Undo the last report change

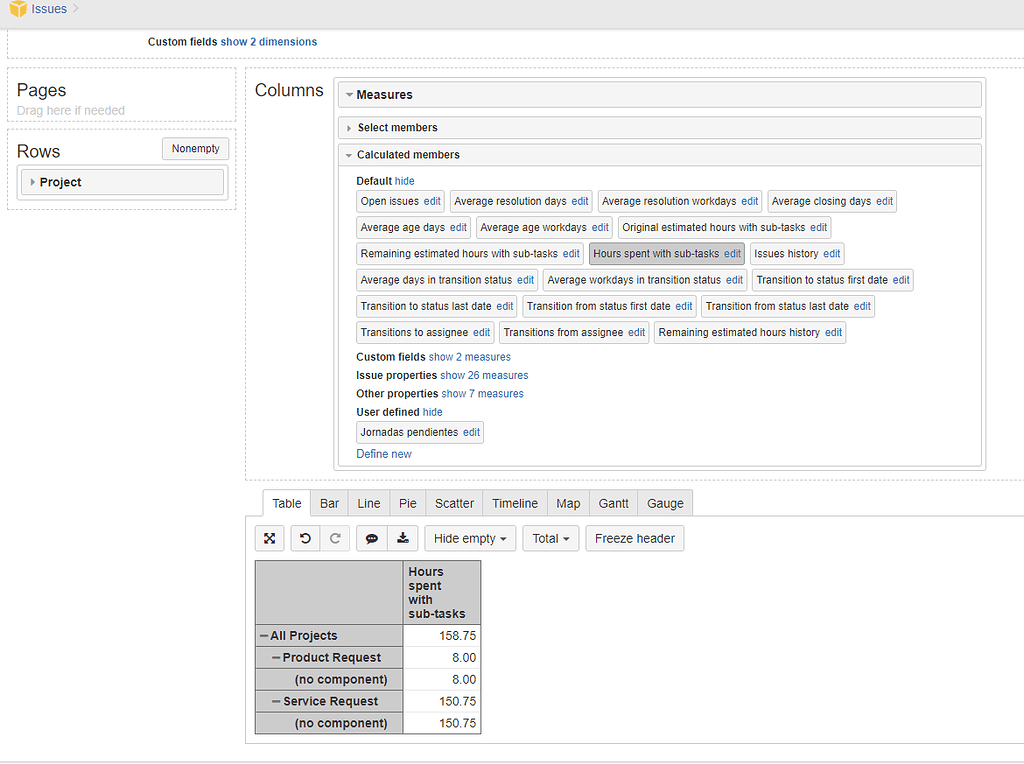tap(302, 538)
